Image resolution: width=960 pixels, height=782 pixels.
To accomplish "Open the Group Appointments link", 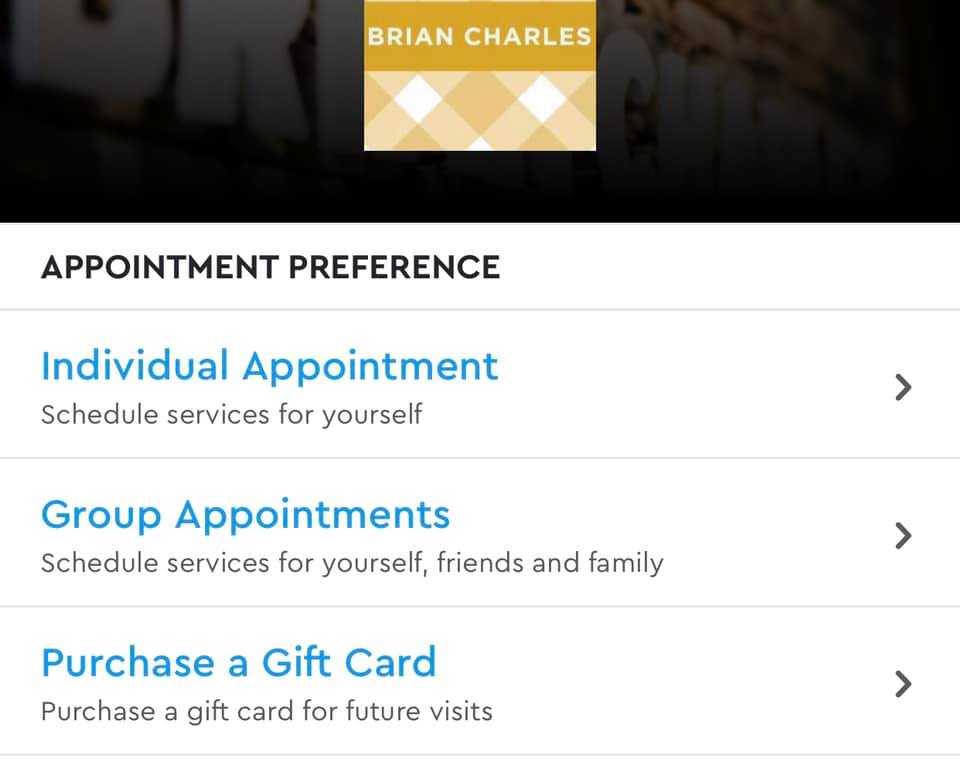I will (x=245, y=515).
